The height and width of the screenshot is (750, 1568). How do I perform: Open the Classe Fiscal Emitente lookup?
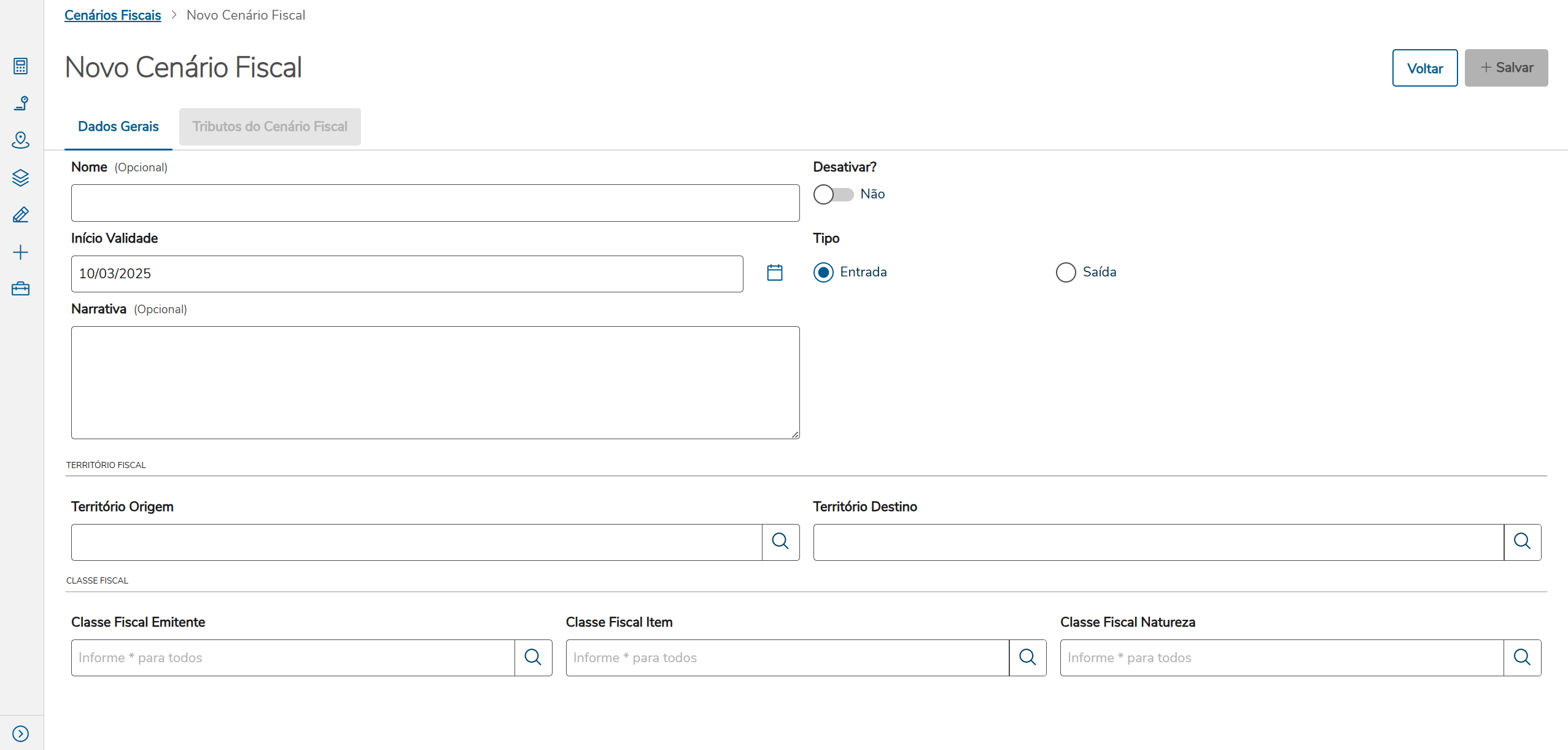pos(533,657)
